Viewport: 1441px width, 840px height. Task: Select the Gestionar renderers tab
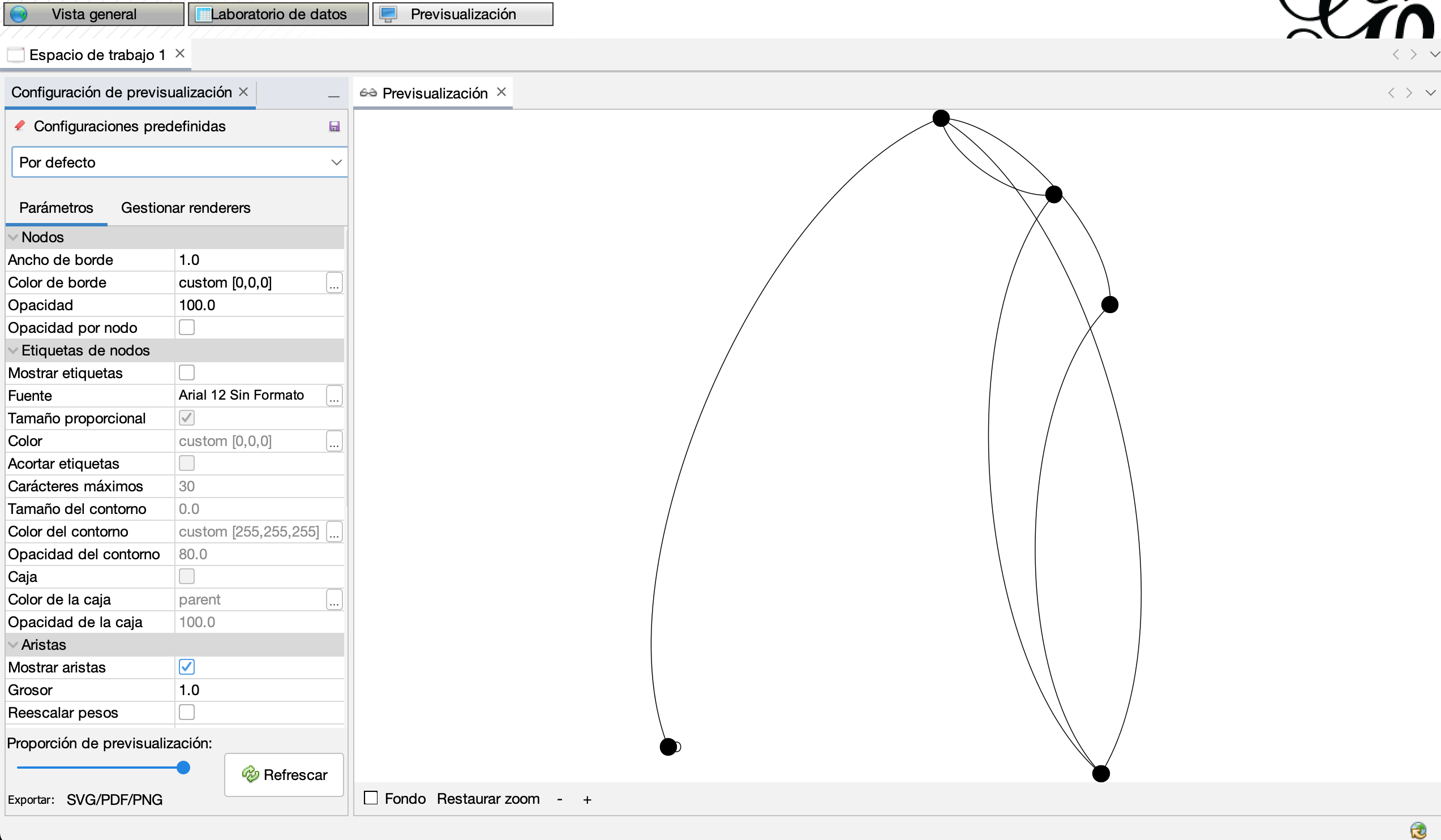tap(185, 208)
